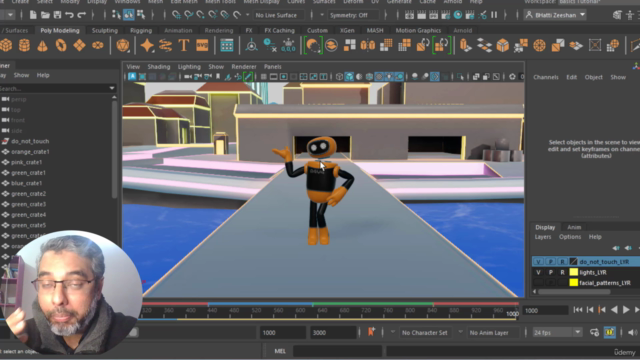This screenshot has width=640, height=360.
Task: Create a polygon cube from the shelf
Action: 6,45
